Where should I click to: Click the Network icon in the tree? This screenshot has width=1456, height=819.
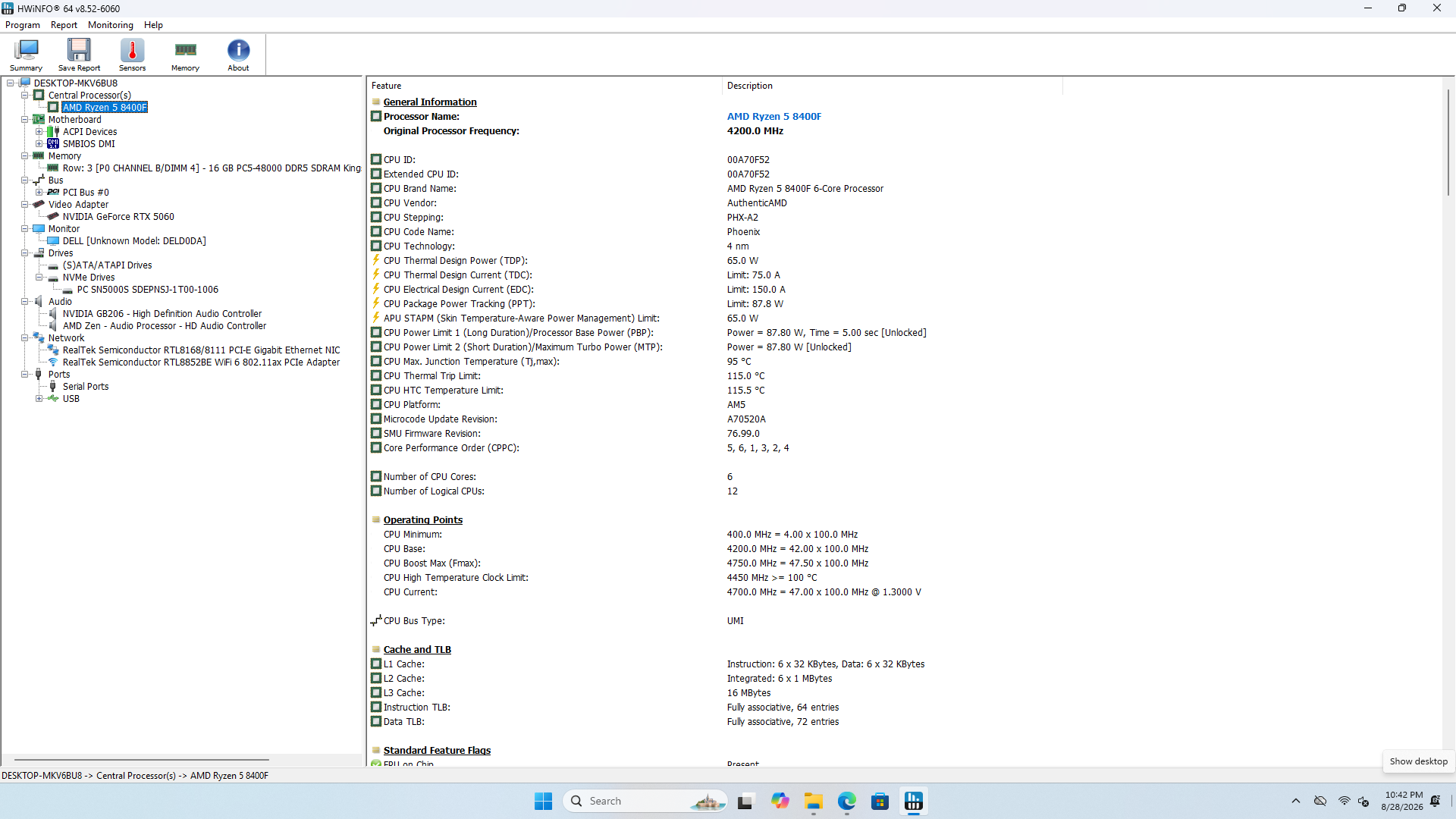tap(39, 337)
